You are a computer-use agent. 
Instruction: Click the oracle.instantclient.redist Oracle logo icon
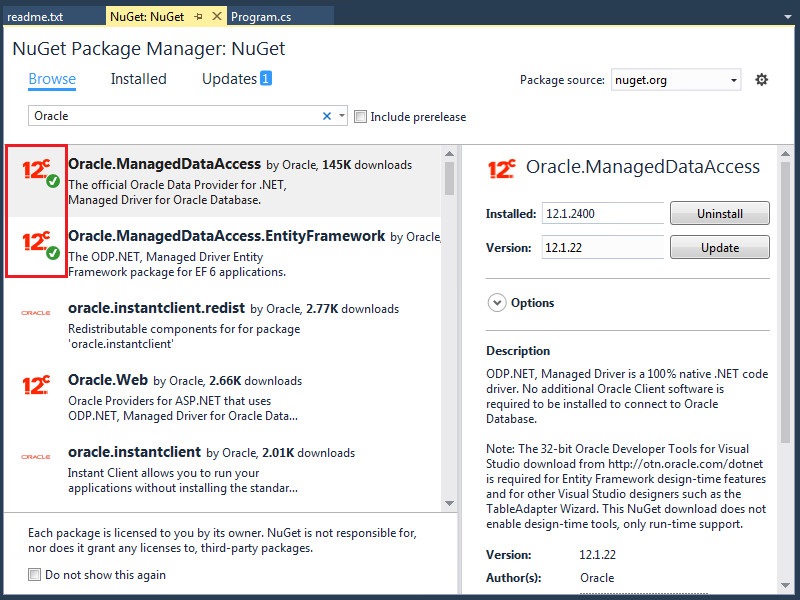click(x=34, y=314)
